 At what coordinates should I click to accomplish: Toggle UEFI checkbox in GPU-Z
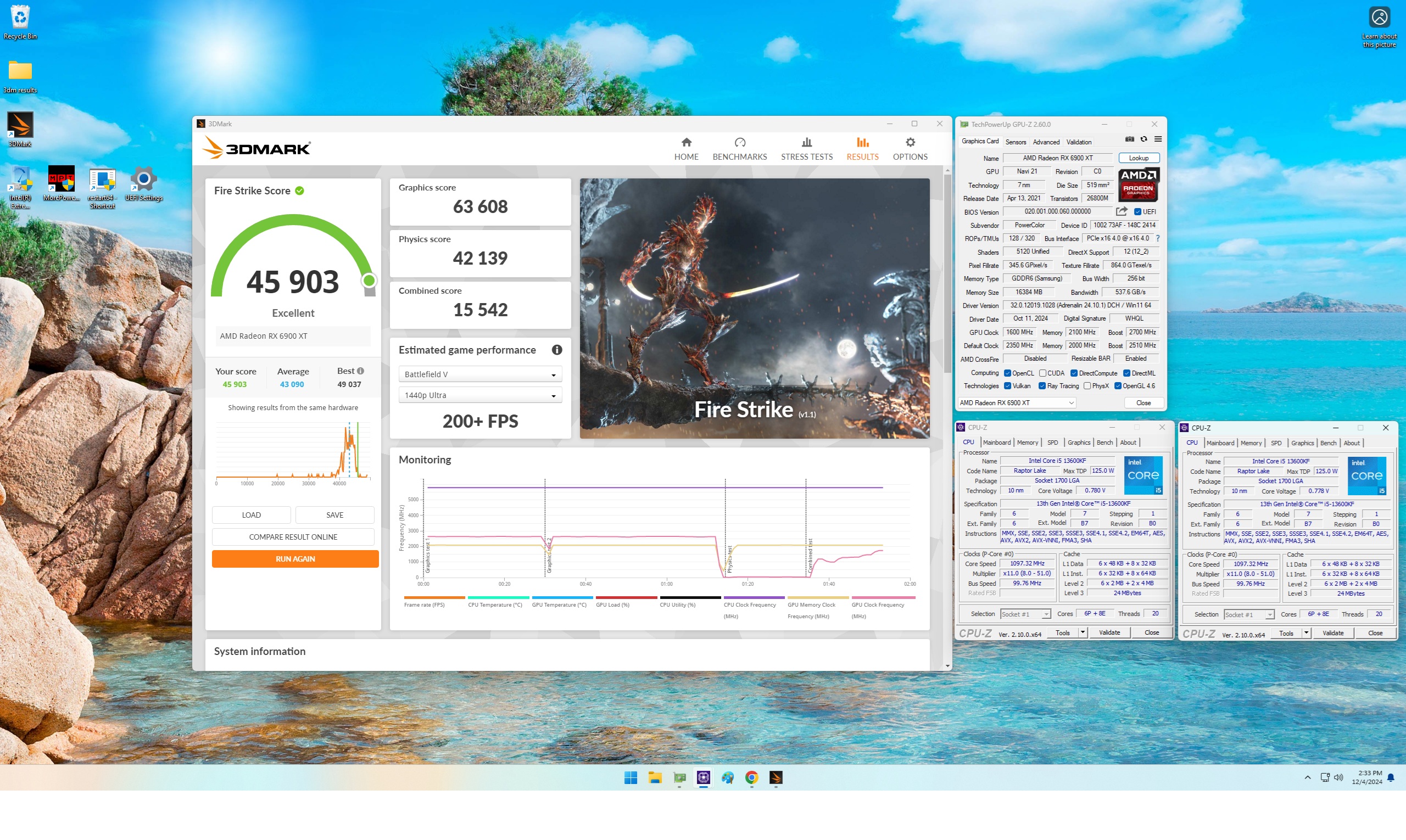1137,212
